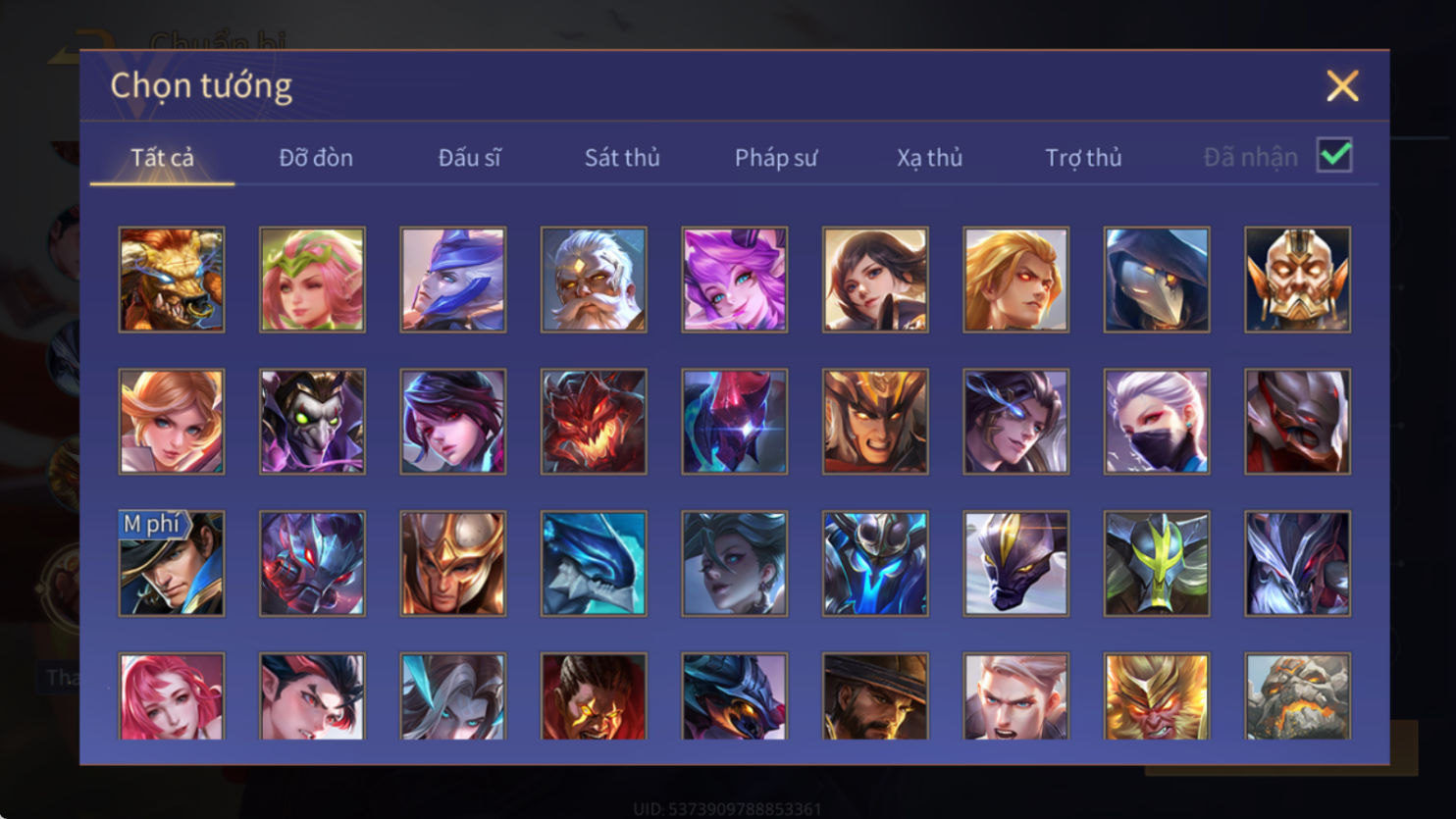Select the golden lion beast hero portrait
Image resolution: width=1456 pixels, height=819 pixels.
pyautogui.click(x=172, y=280)
